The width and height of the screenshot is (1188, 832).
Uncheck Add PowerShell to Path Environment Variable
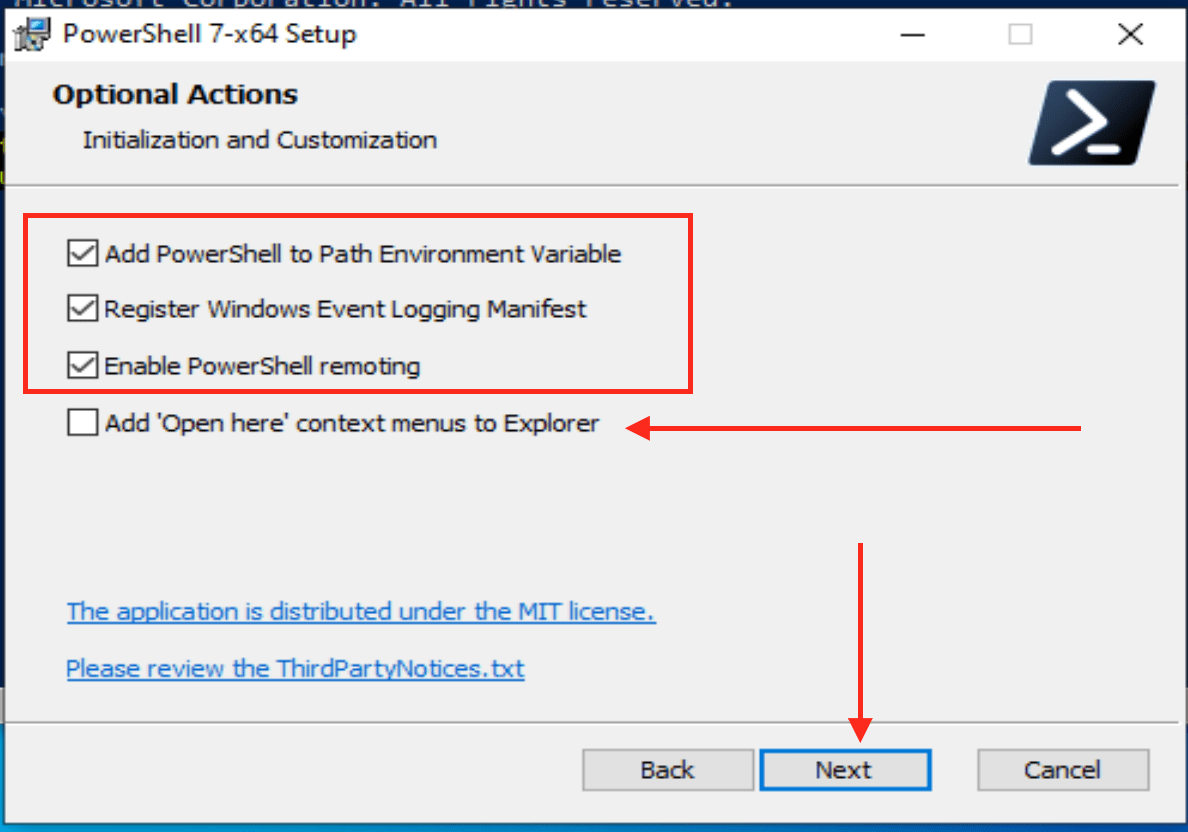click(80, 254)
